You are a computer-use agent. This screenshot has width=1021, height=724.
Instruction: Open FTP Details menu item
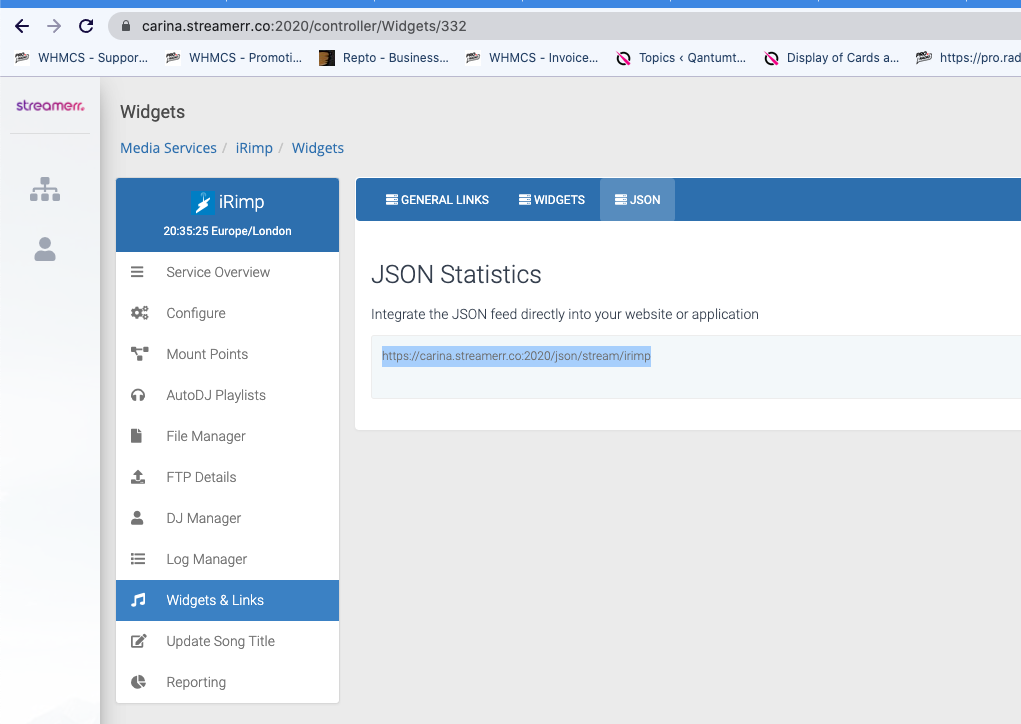227,477
